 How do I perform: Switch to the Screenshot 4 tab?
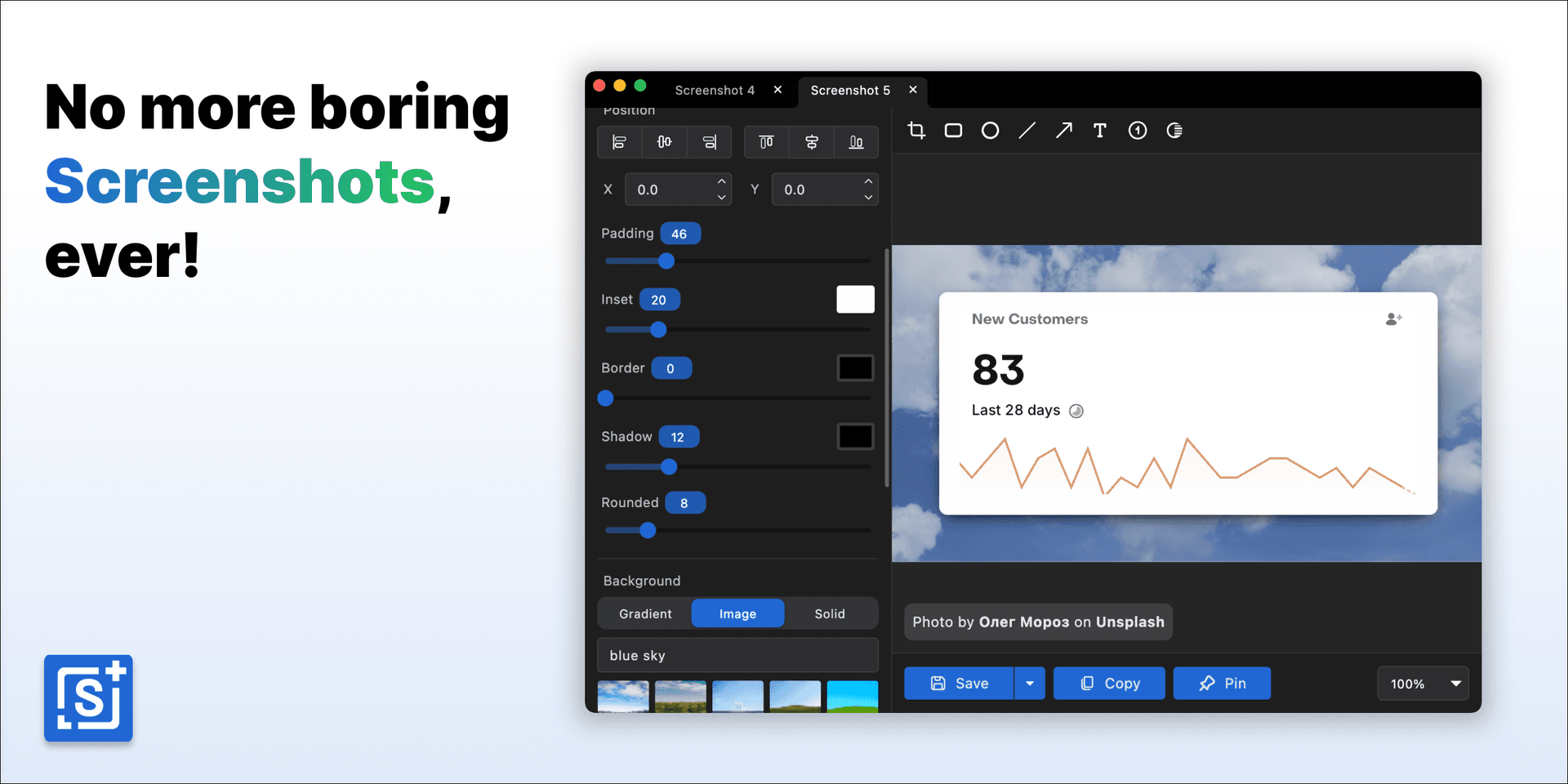coord(715,90)
